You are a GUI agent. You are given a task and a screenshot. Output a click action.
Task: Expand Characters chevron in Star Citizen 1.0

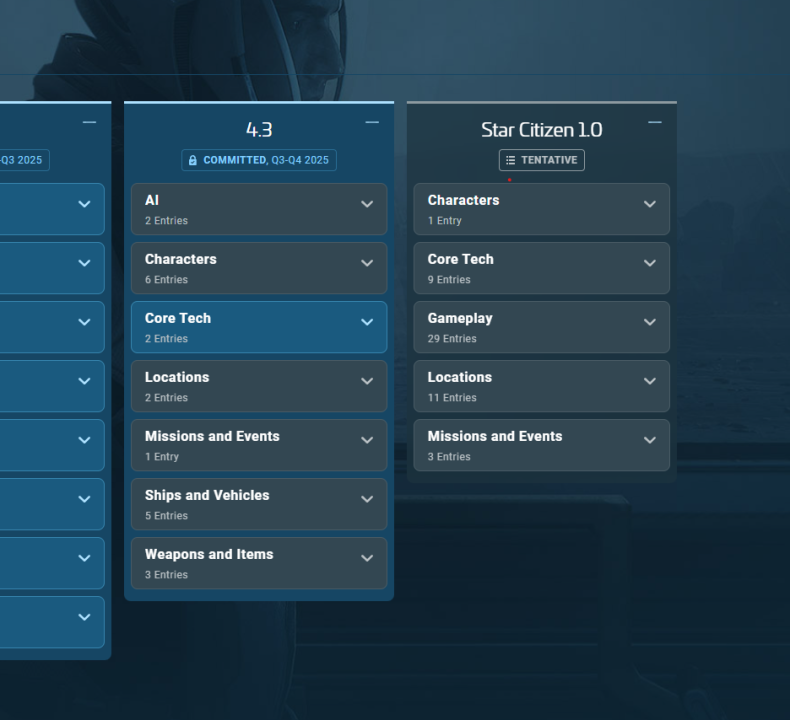[x=650, y=204]
